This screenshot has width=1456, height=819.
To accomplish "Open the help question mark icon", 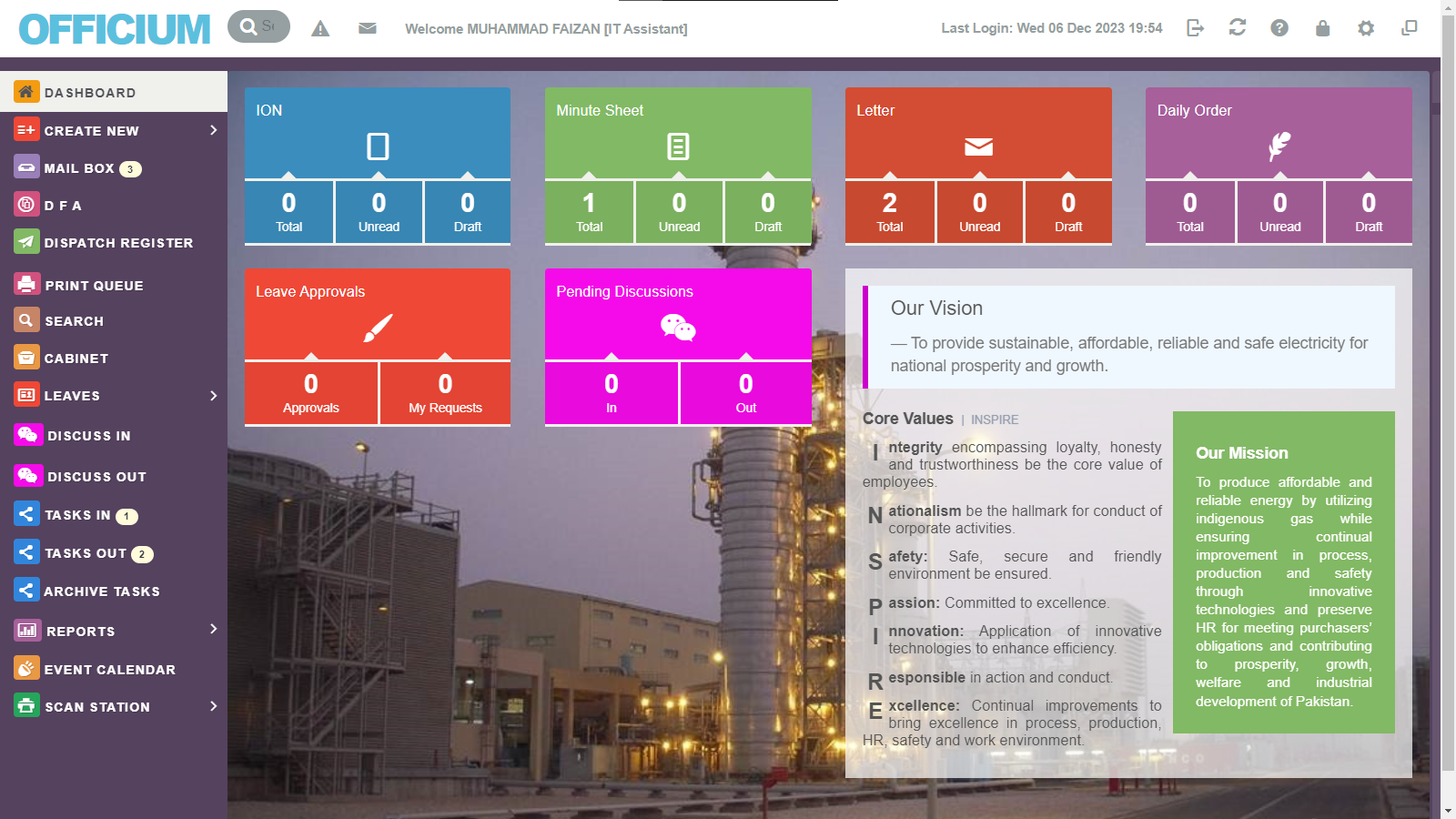I will pyautogui.click(x=1279, y=28).
